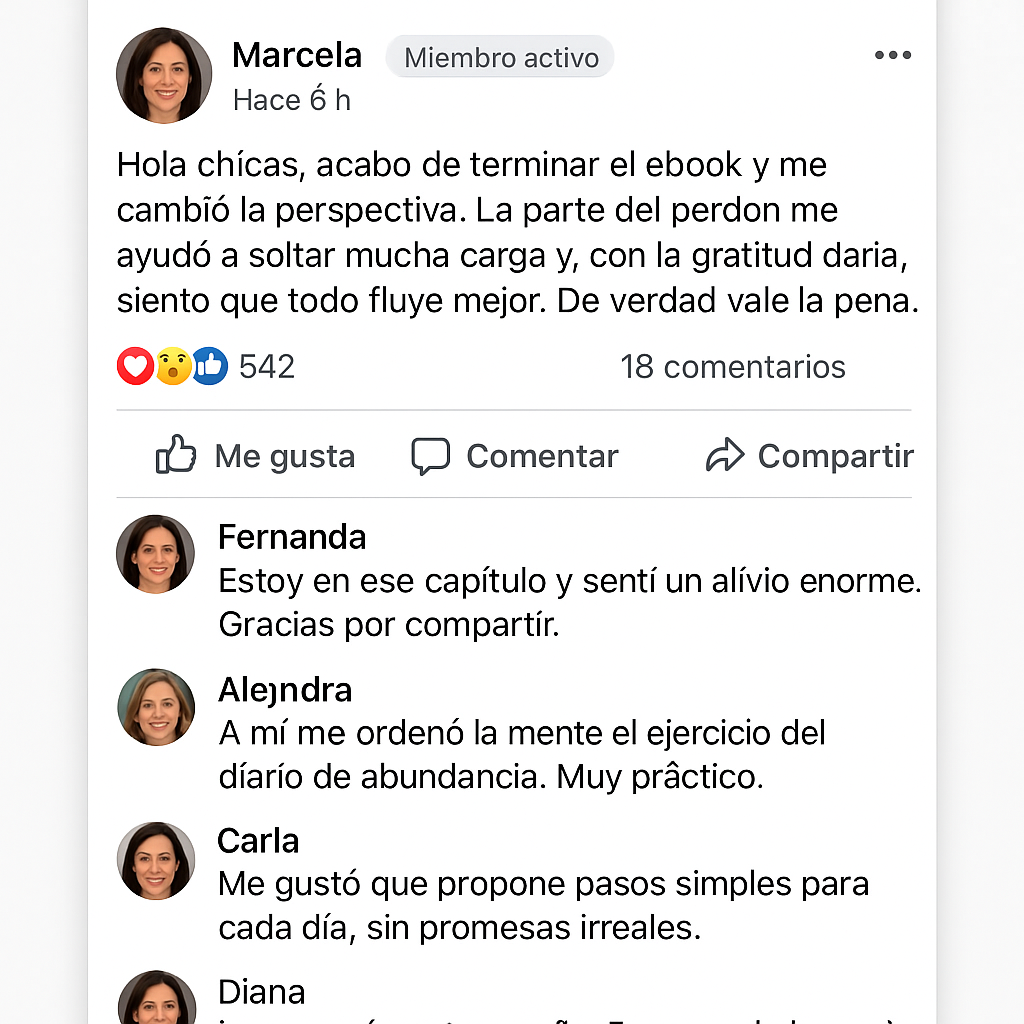Click the Hace 6 h timestamp
The width and height of the screenshot is (1024, 1024).
291,100
